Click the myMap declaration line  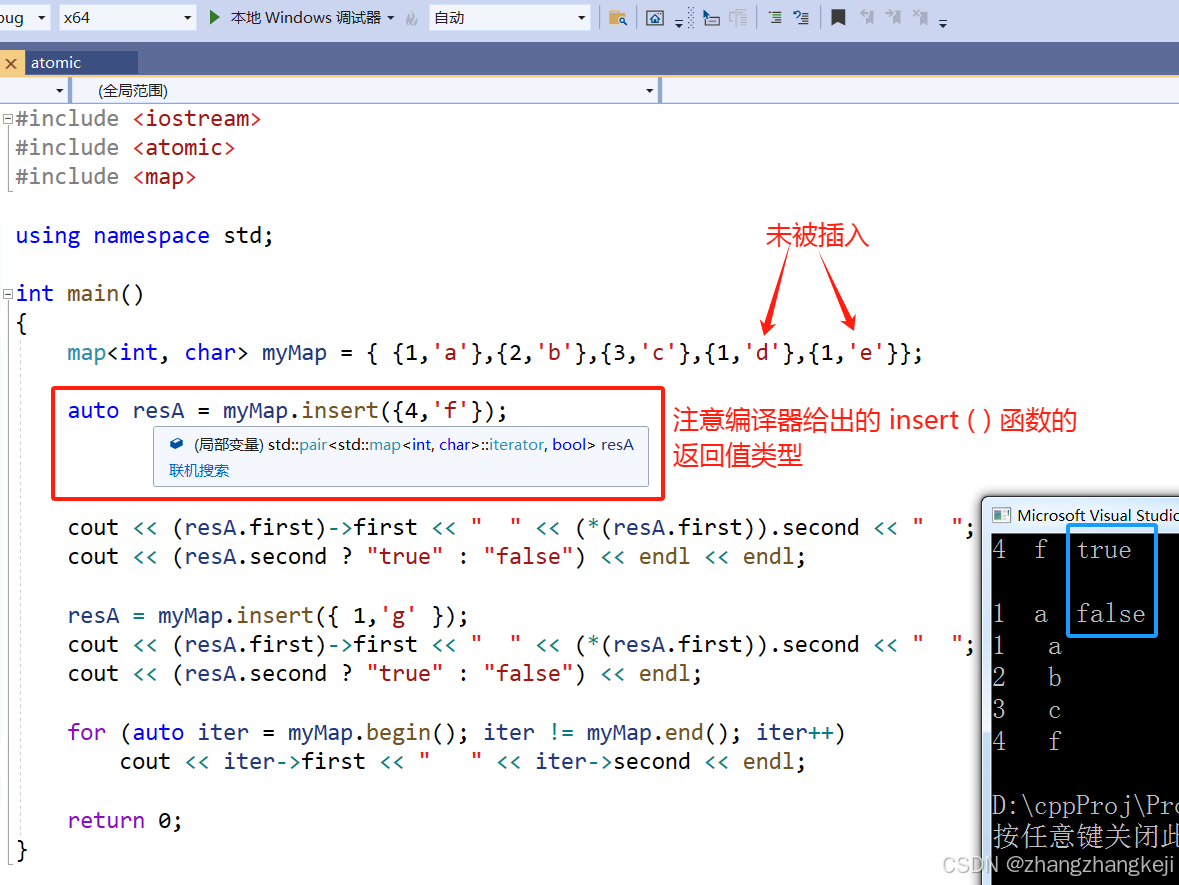click(495, 353)
